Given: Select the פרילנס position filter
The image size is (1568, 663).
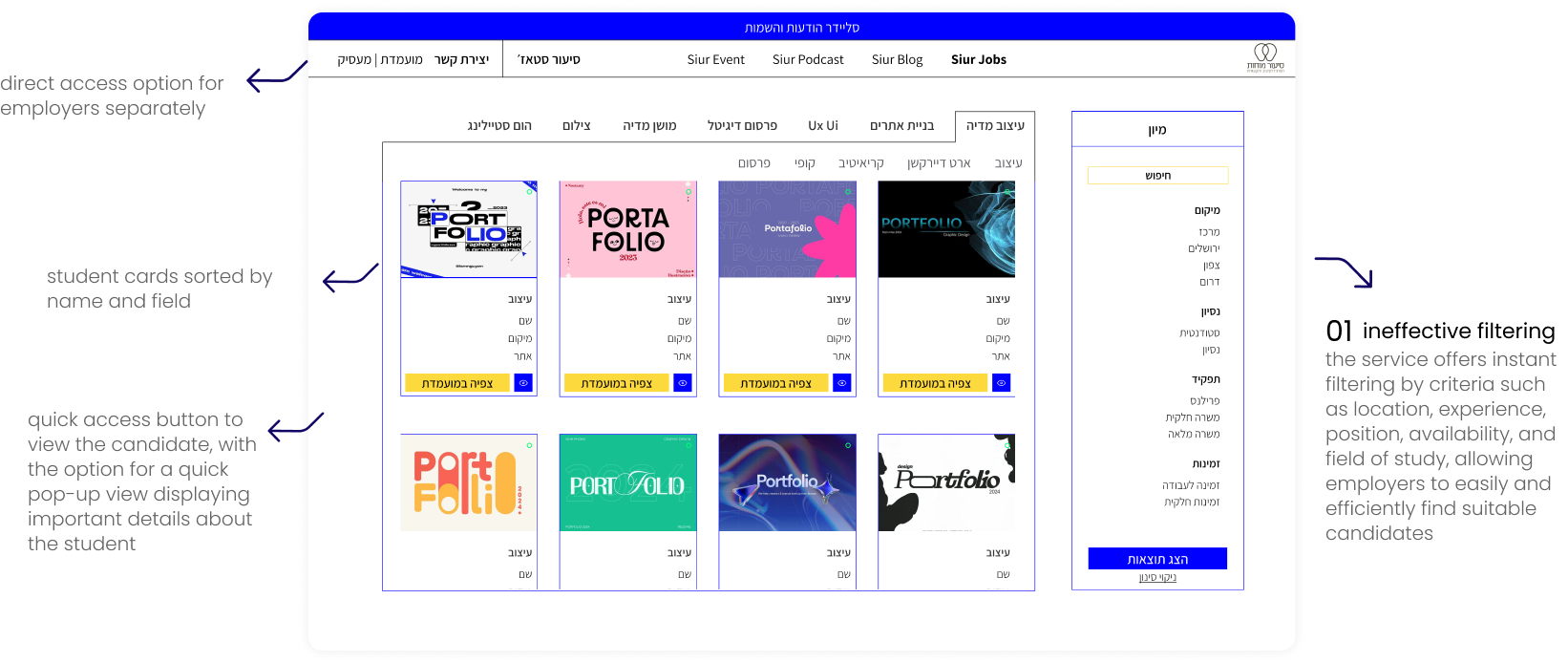Looking at the screenshot, I should [1204, 401].
